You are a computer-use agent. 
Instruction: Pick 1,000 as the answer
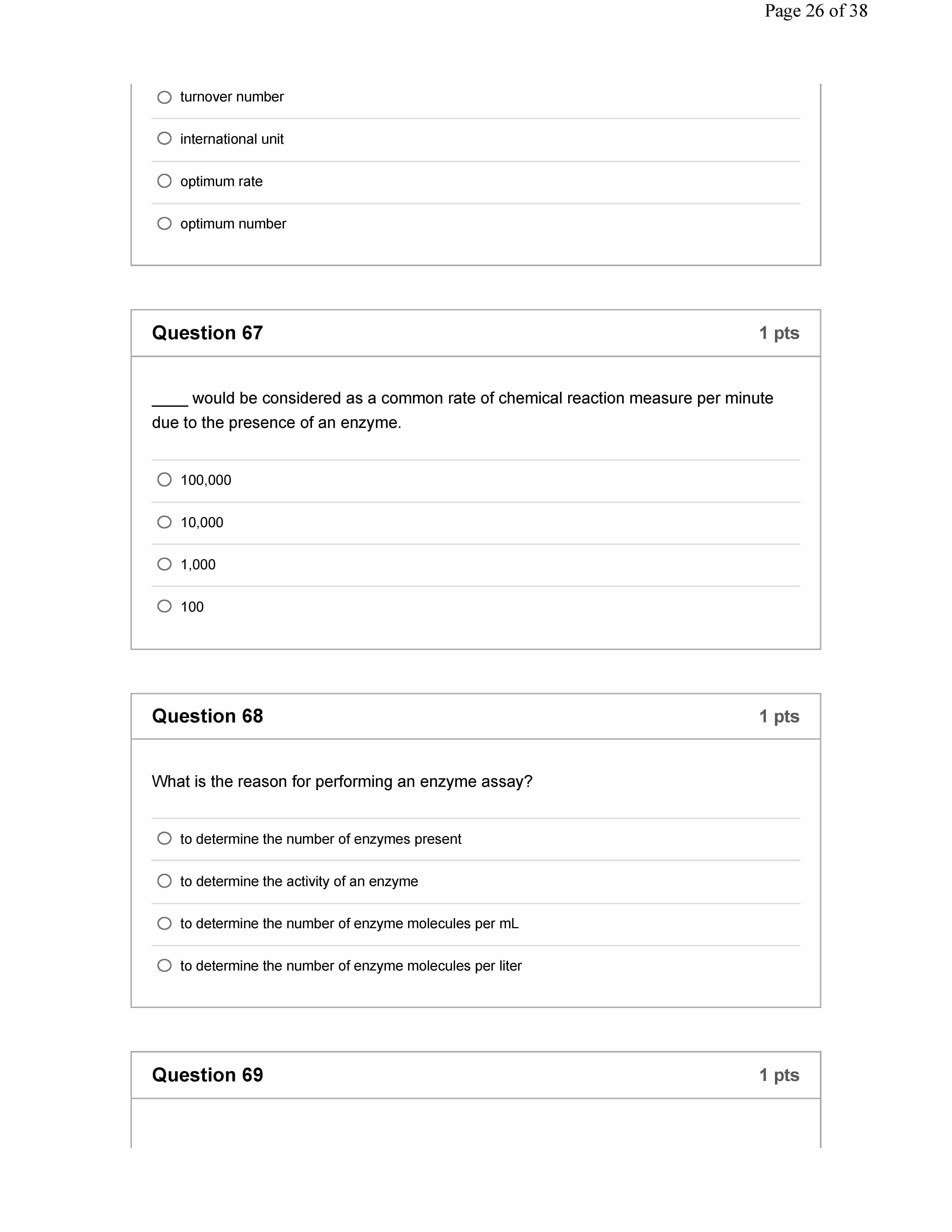[x=164, y=564]
